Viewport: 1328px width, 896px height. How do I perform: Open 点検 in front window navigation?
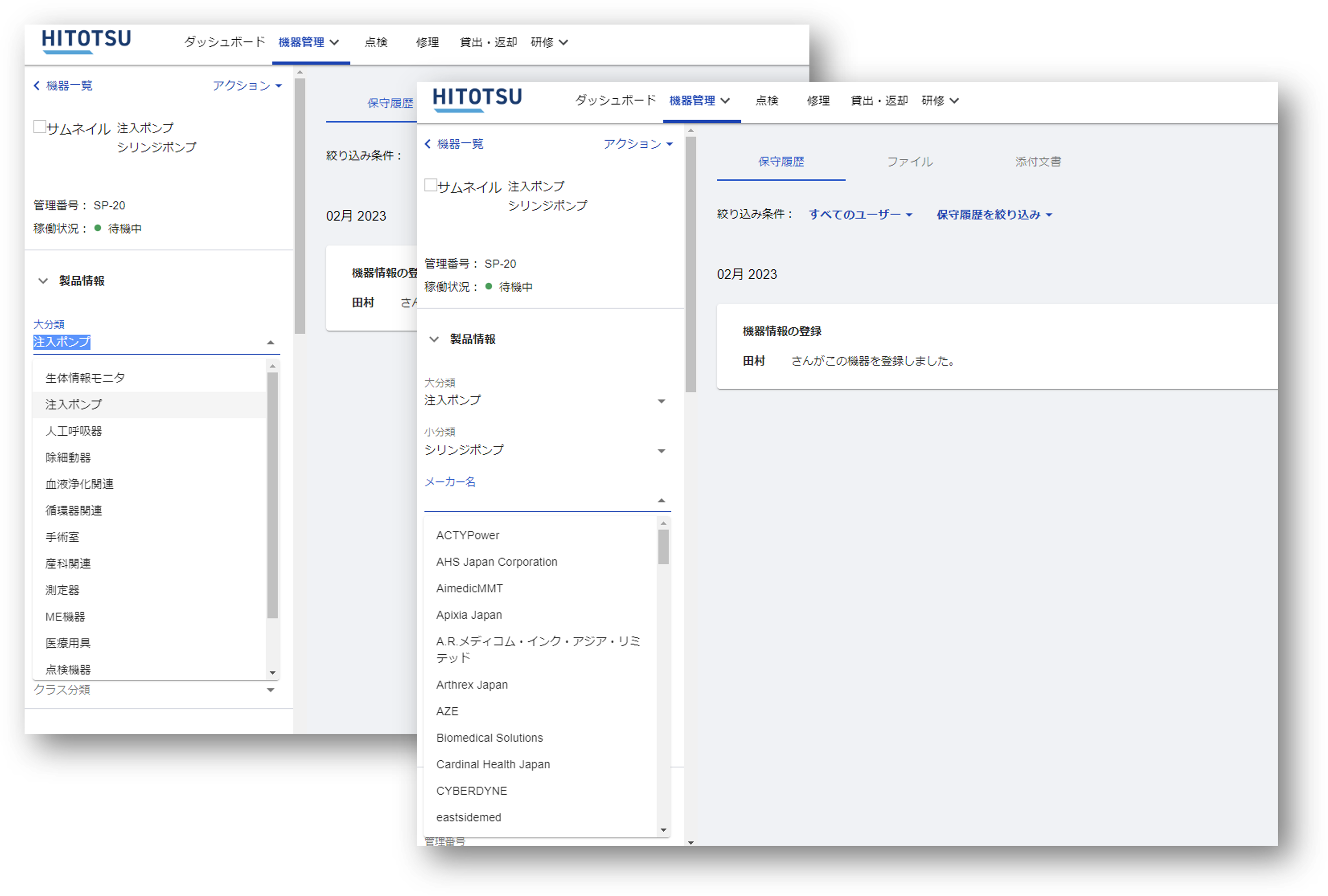tap(767, 101)
